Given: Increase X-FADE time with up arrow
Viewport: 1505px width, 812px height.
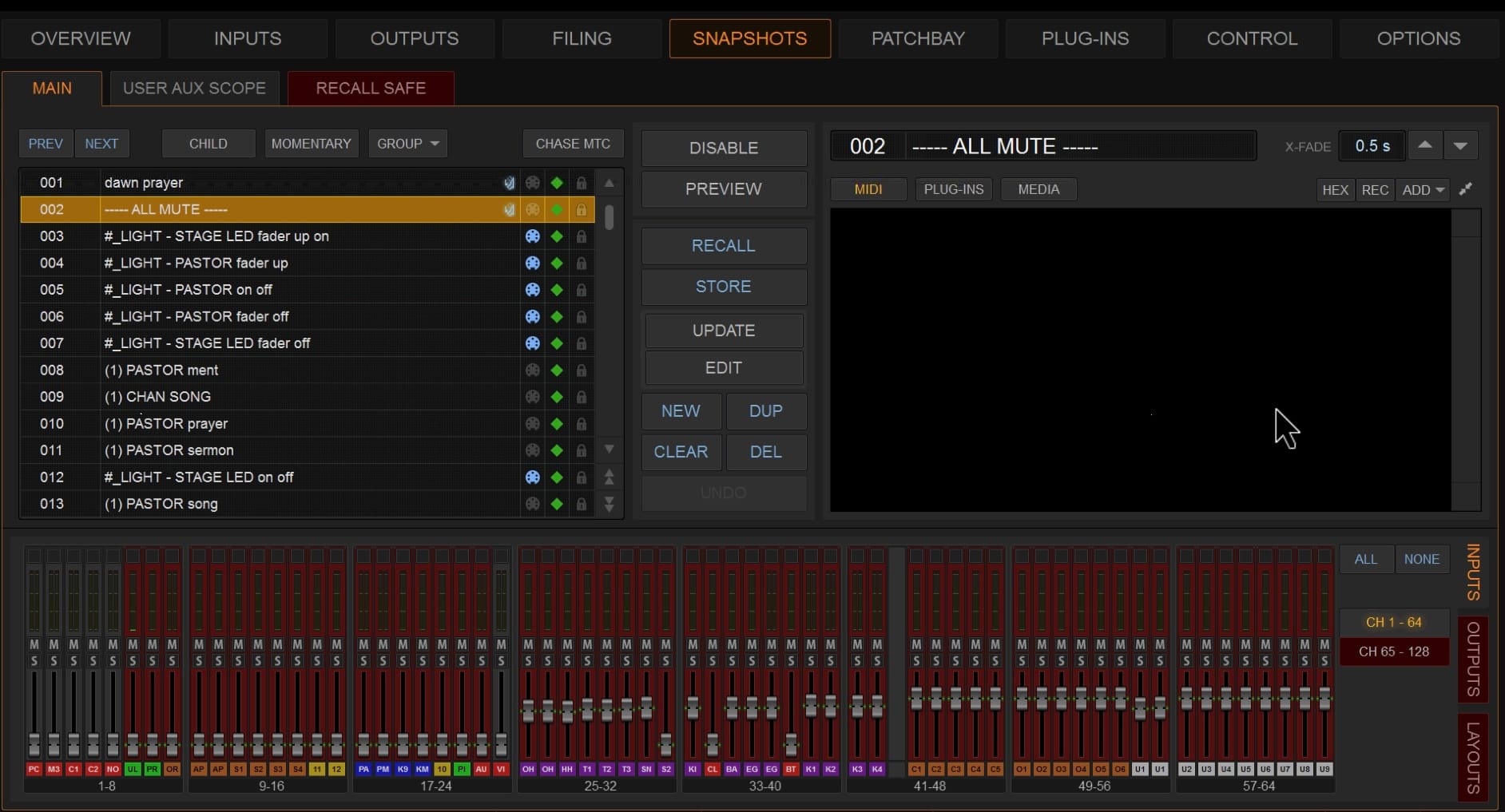Looking at the screenshot, I should click(x=1425, y=146).
